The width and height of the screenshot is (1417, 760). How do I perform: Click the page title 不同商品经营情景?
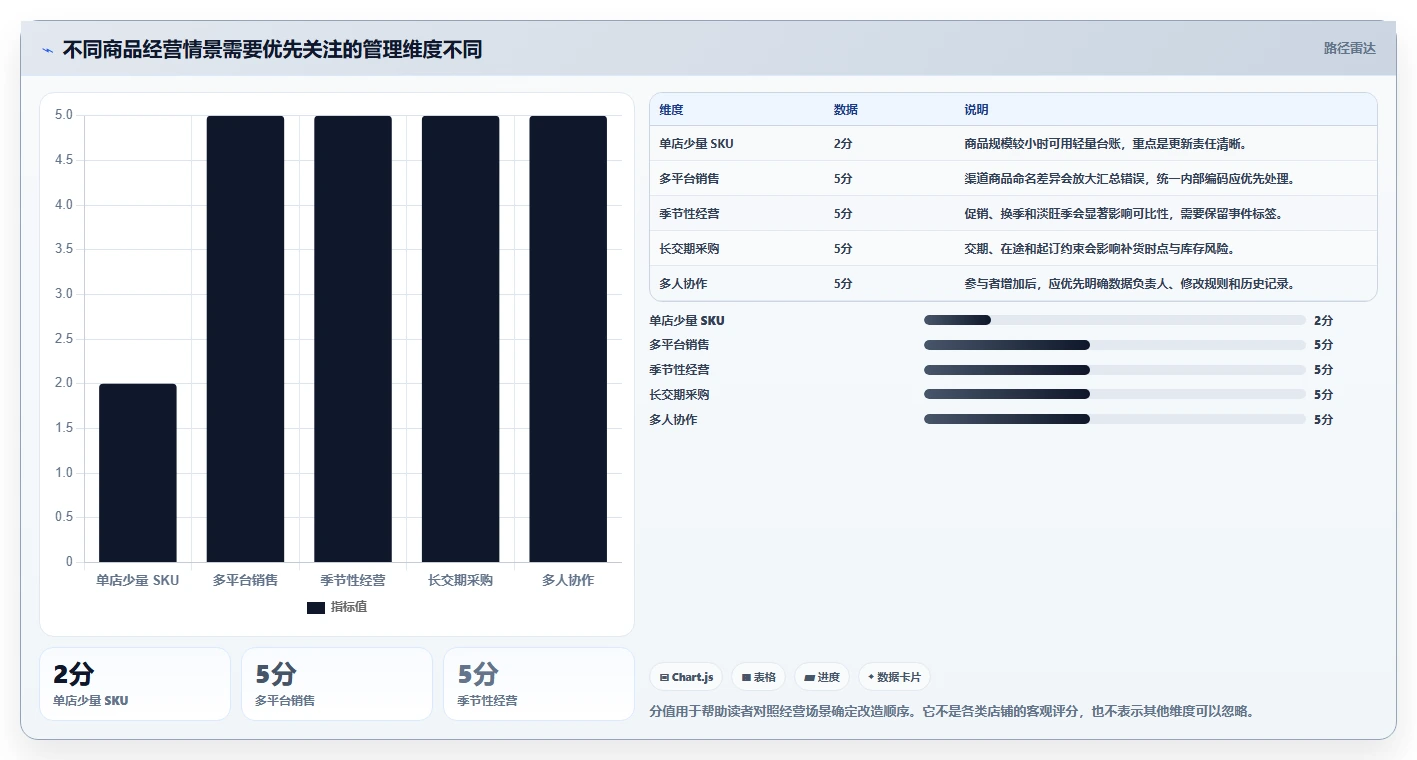point(272,49)
